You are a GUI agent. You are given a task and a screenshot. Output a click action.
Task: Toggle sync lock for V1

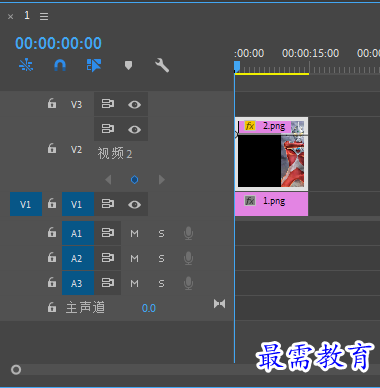click(x=108, y=204)
